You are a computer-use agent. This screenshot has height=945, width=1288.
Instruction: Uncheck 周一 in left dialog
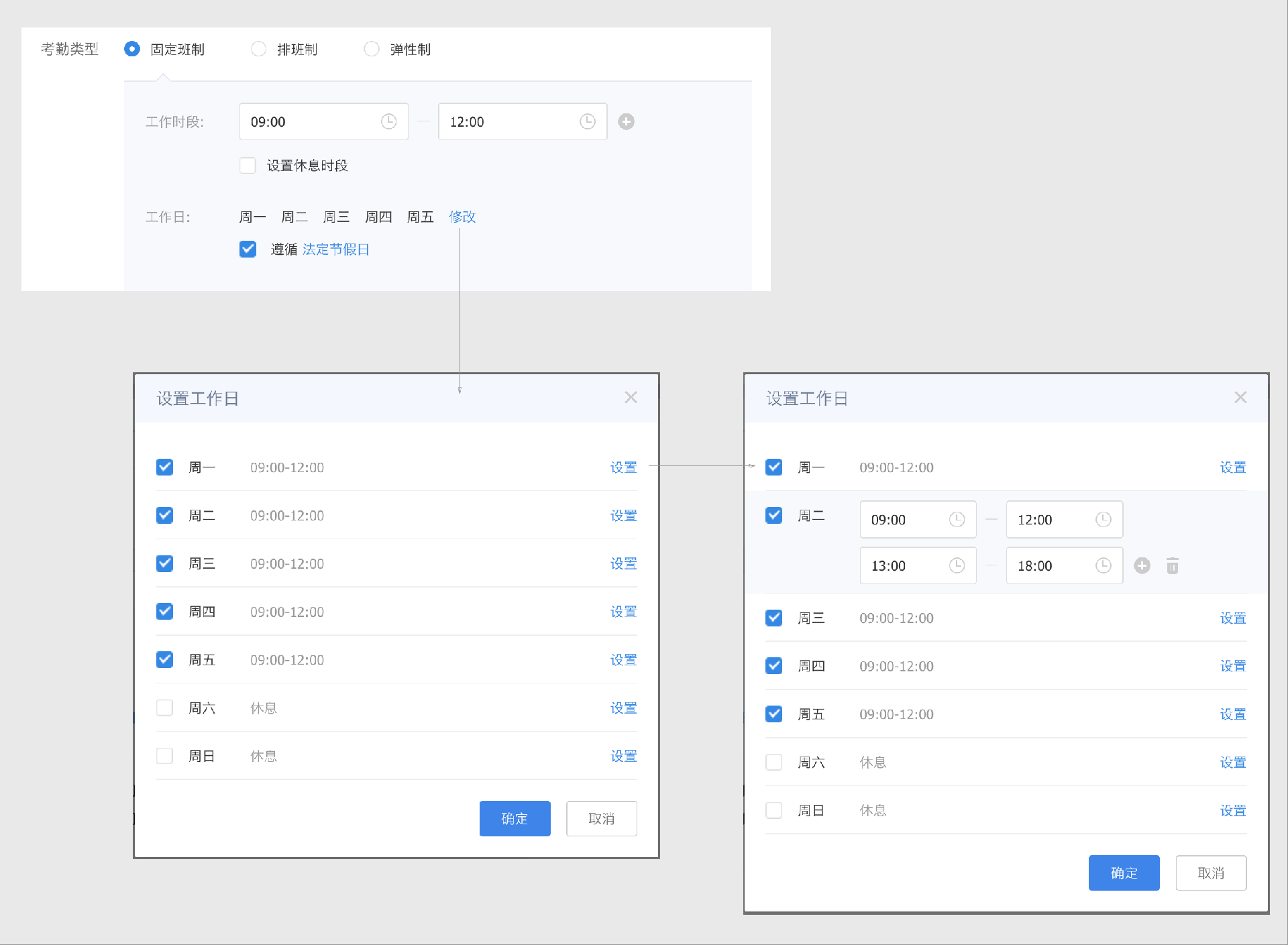tap(165, 467)
